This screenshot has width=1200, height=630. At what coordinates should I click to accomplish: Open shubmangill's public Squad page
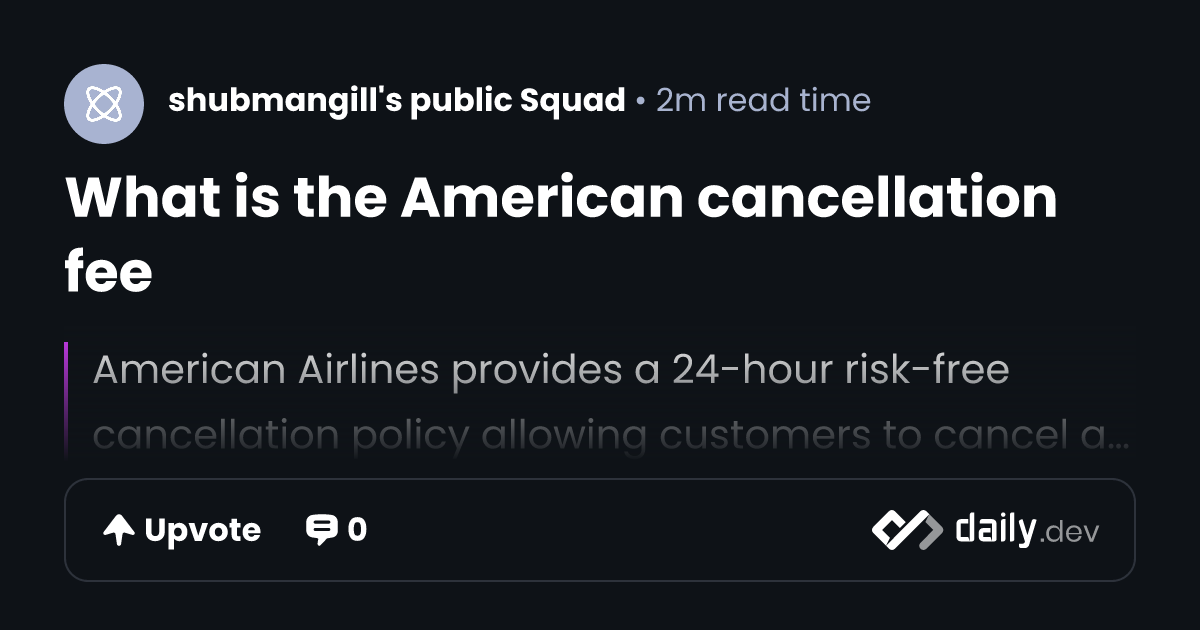tap(397, 100)
